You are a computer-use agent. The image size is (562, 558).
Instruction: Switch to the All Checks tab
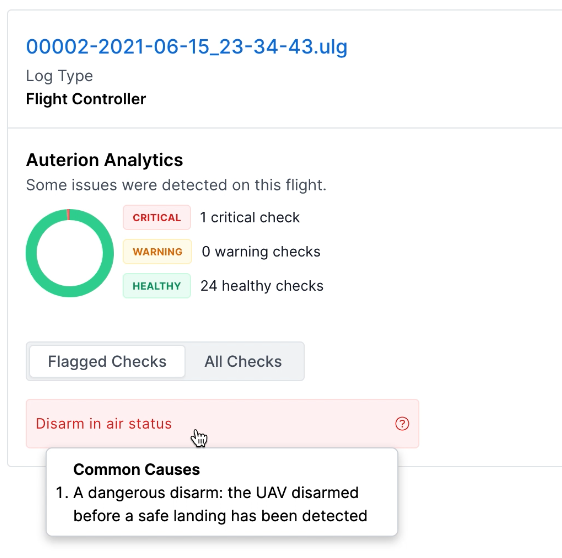click(x=243, y=361)
